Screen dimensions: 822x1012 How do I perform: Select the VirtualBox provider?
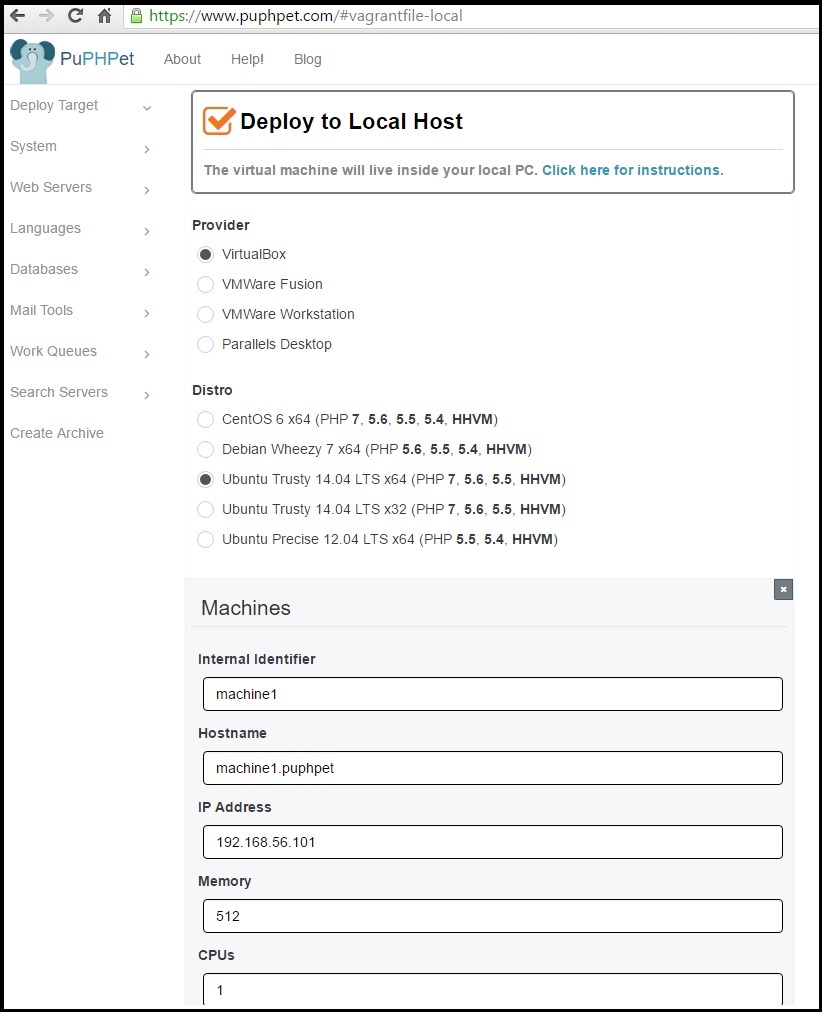point(205,254)
